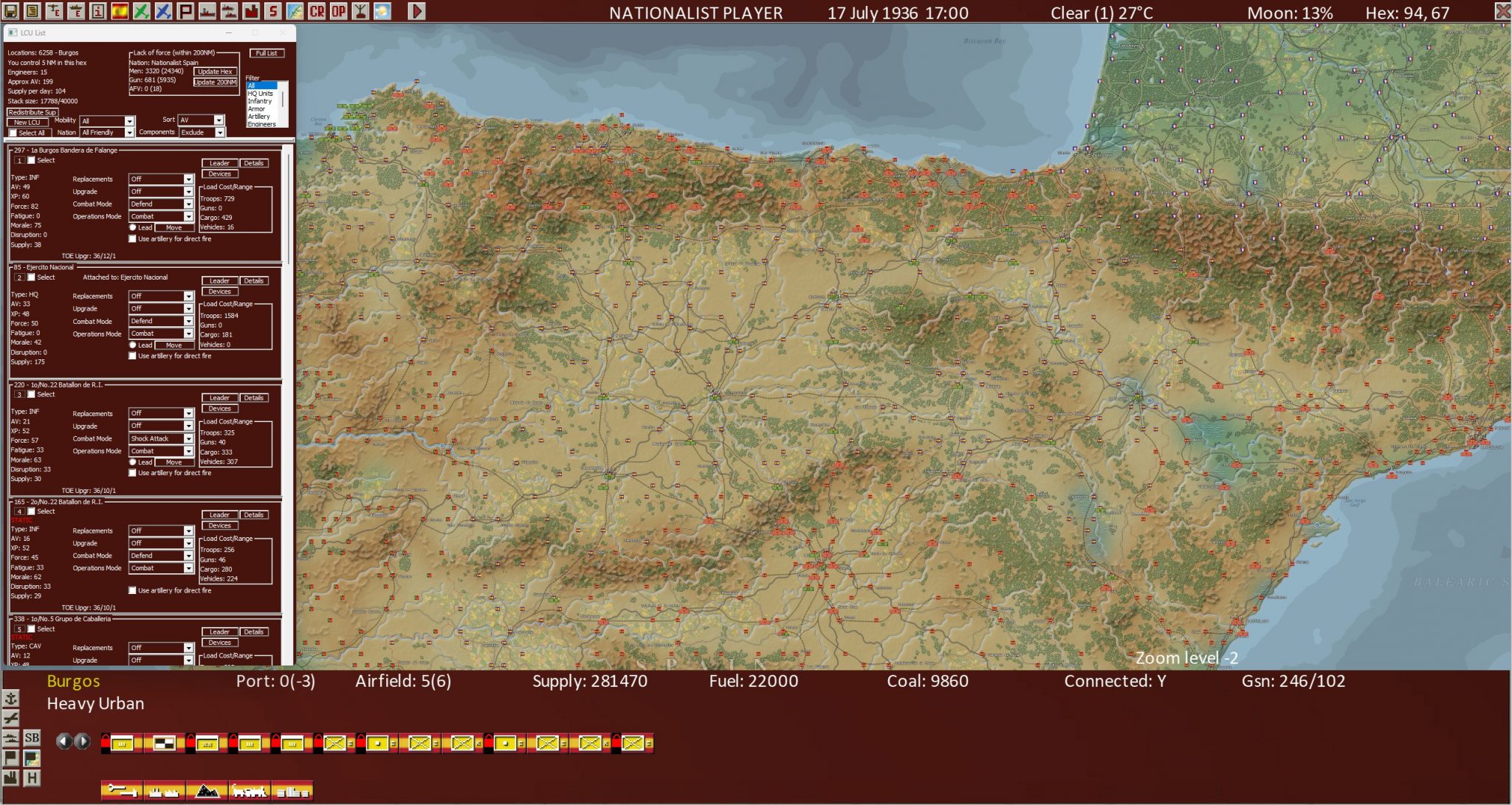Image resolution: width=1512 pixels, height=805 pixels.
Task: Tick Select for 1a Burgos Bandera unit
Action: (32, 160)
